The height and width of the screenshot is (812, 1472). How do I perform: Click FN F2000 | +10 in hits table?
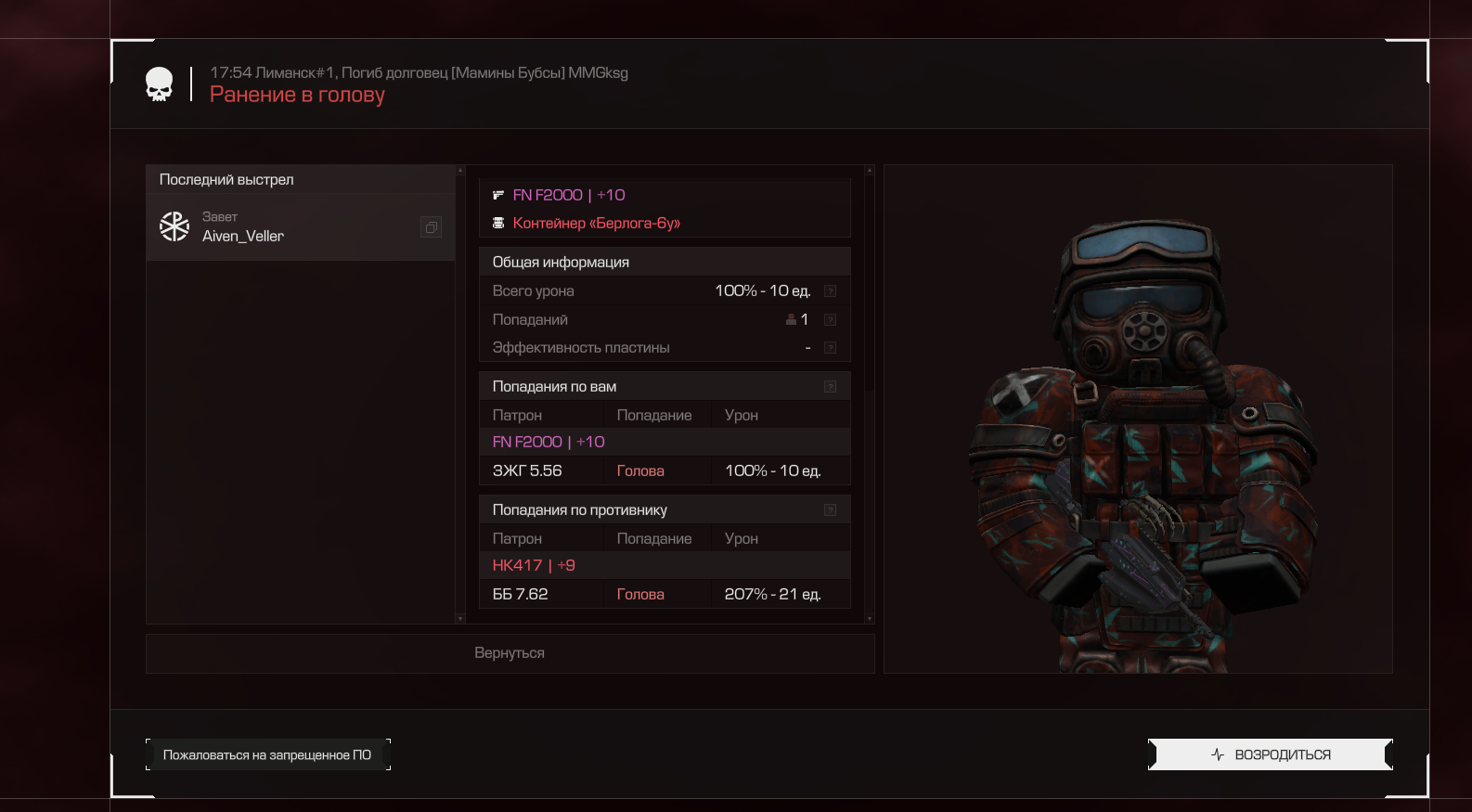point(549,442)
